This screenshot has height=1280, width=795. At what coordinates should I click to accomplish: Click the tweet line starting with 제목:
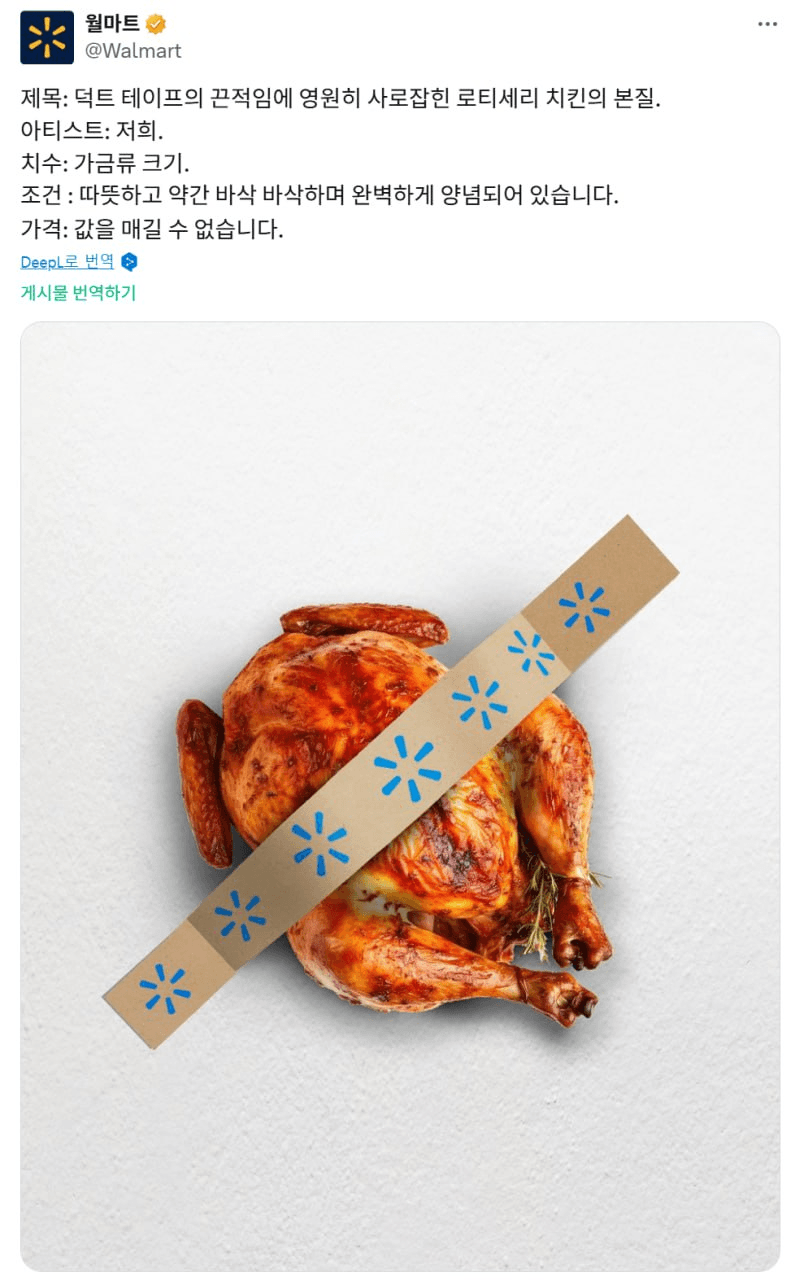(x=341, y=99)
